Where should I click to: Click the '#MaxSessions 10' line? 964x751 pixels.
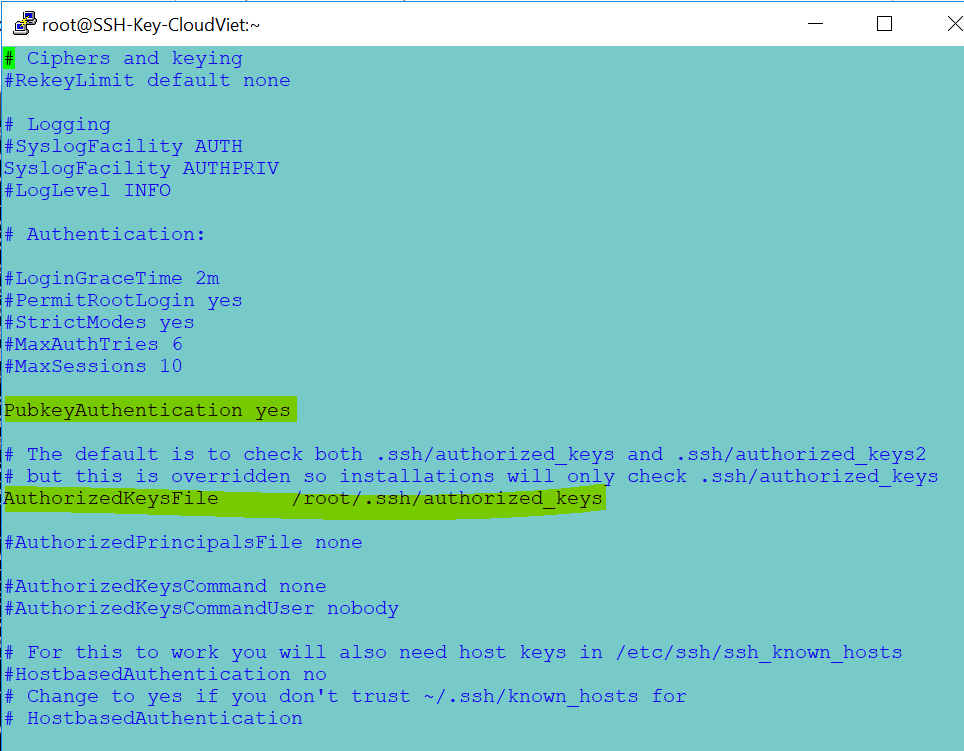pyautogui.click(x=93, y=366)
